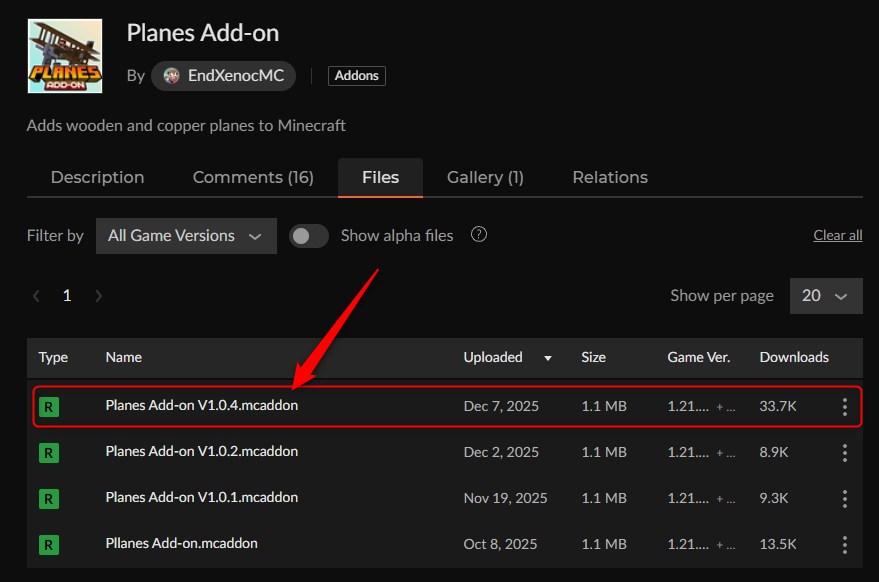Open the Planes Add-on V1.0.4.mcaddon file link
This screenshot has width=879, height=582.
click(x=201, y=406)
